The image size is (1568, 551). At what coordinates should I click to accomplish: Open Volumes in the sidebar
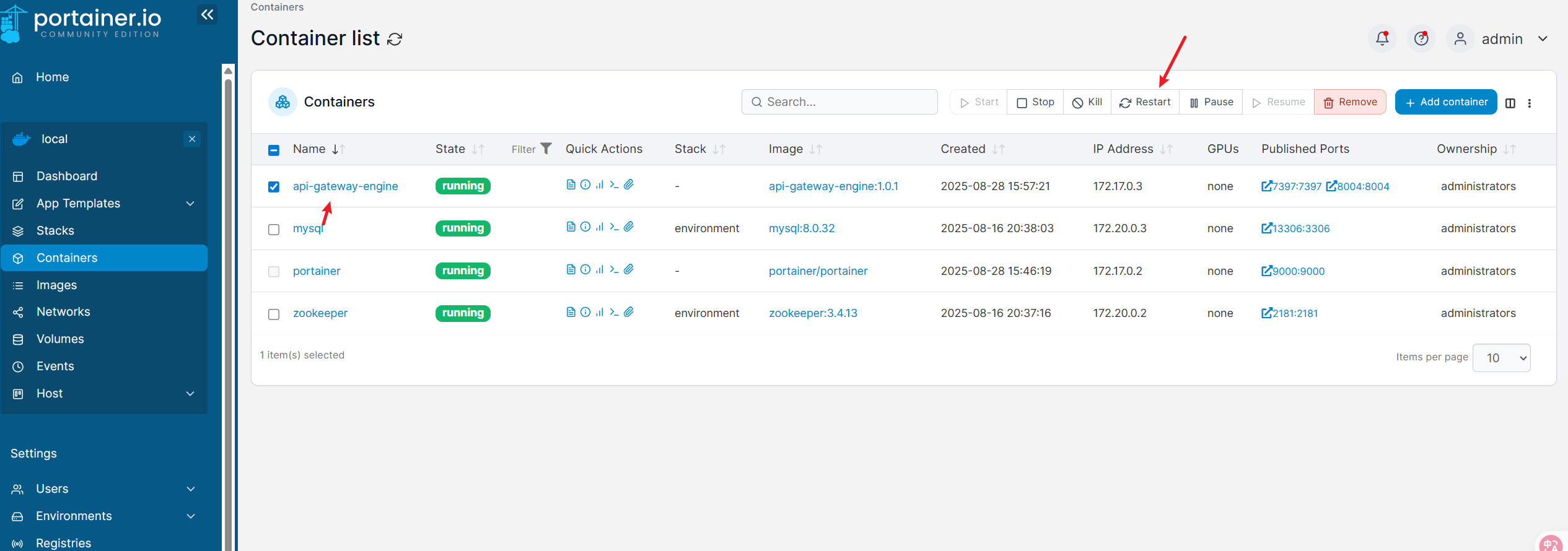tap(60, 339)
